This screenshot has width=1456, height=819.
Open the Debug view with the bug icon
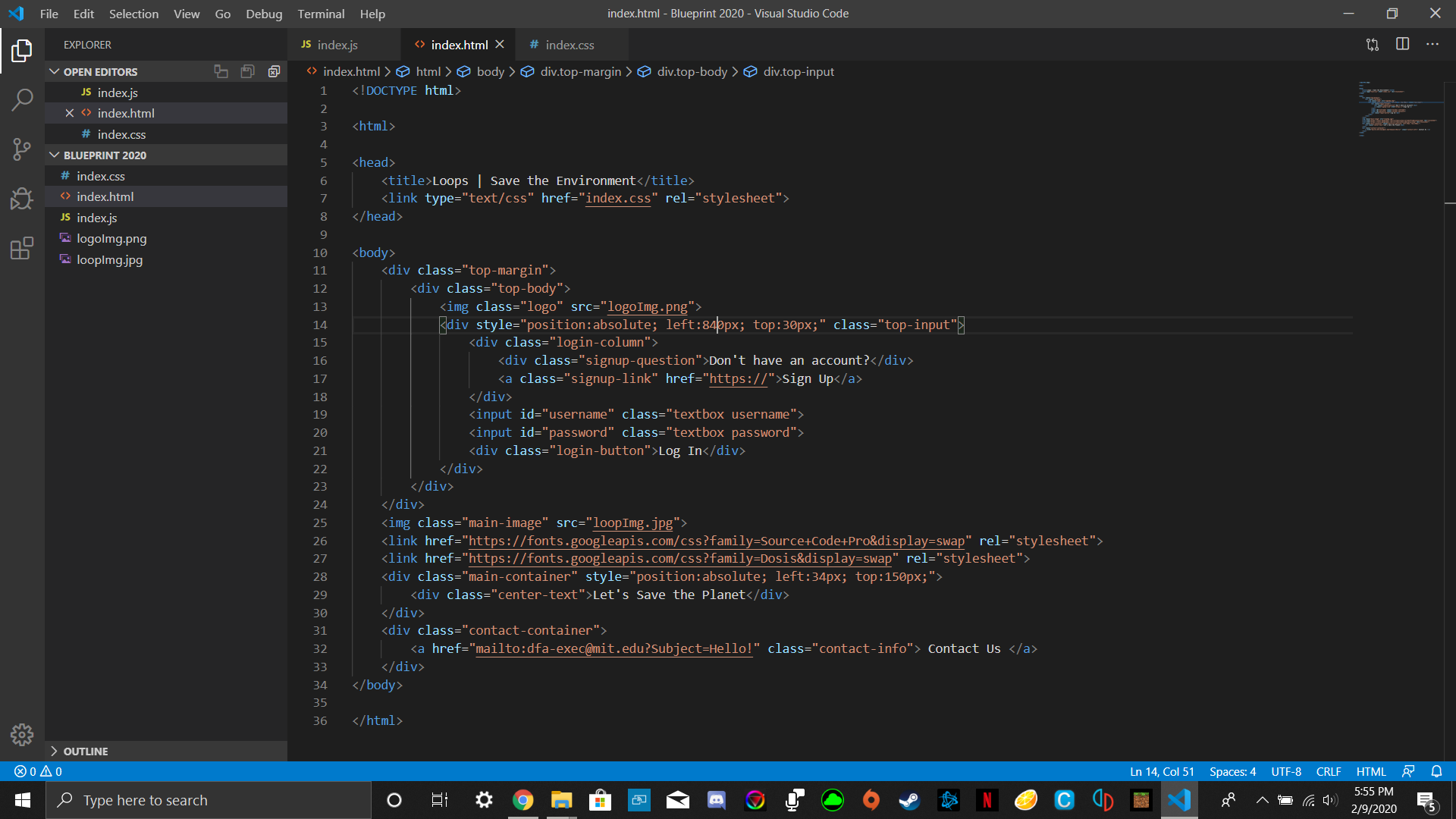point(22,199)
